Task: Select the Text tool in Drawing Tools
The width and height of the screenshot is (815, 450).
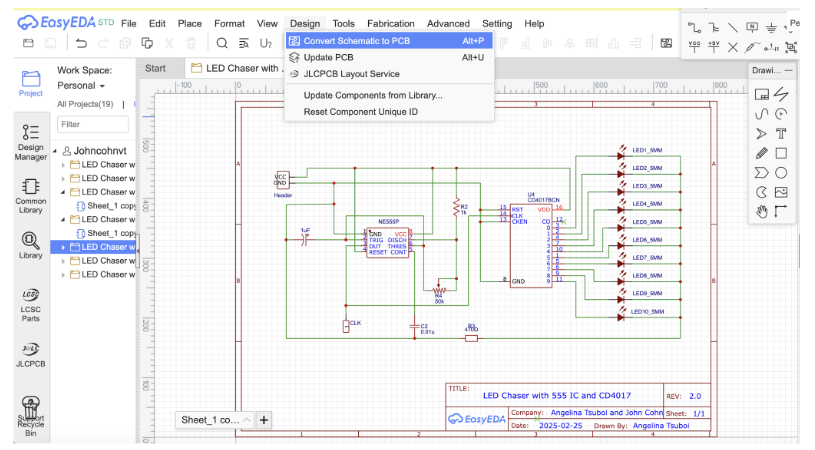Action: (781, 133)
